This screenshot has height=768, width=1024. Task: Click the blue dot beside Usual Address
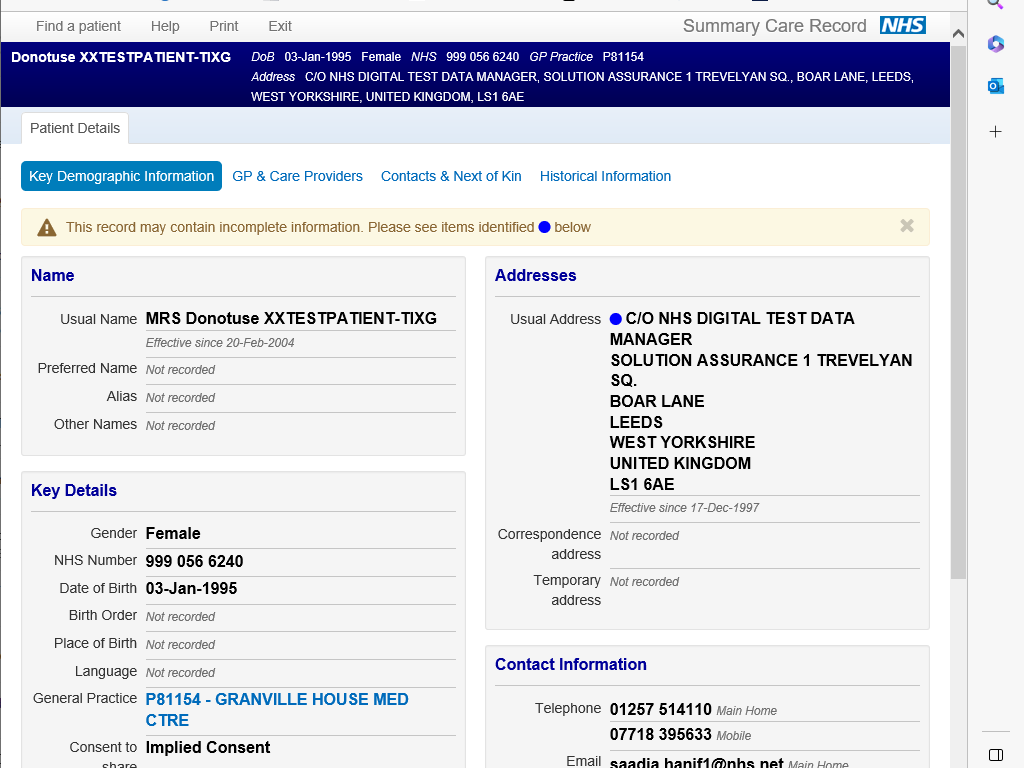(615, 319)
